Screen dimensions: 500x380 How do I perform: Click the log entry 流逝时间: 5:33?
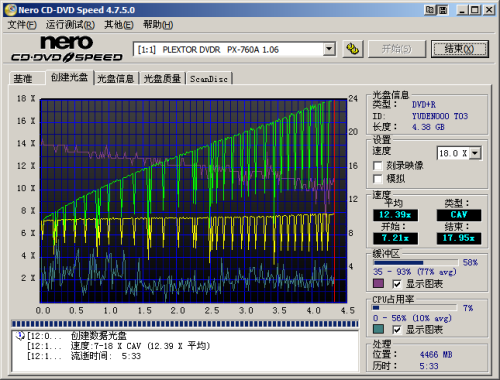pyautogui.click(x=106, y=356)
